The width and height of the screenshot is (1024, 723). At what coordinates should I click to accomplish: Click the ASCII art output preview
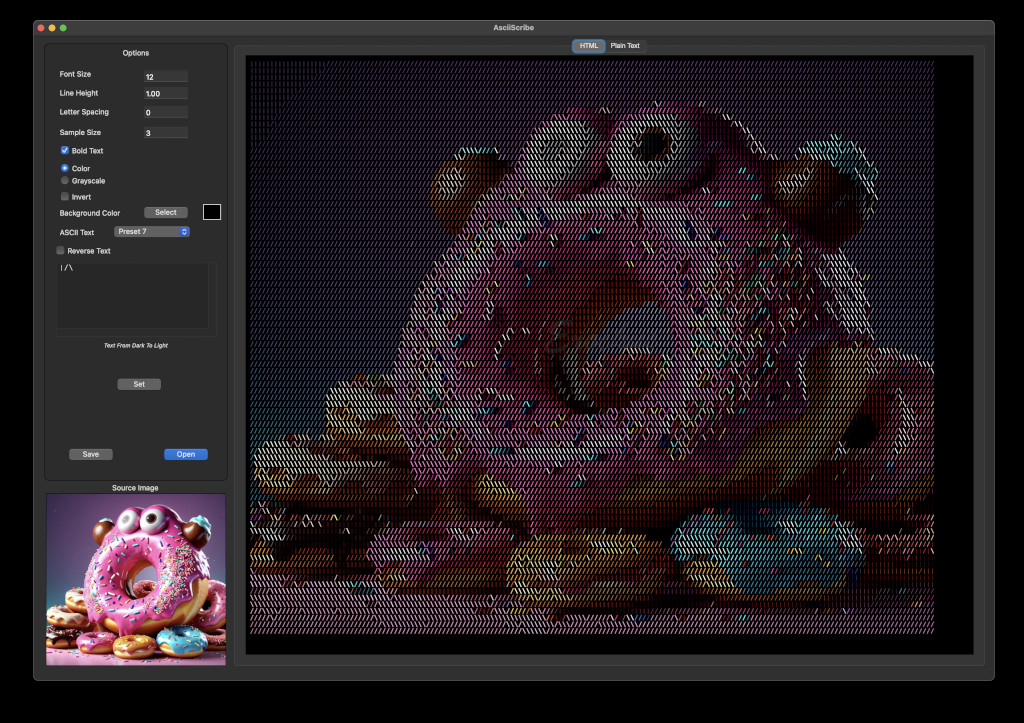click(609, 355)
